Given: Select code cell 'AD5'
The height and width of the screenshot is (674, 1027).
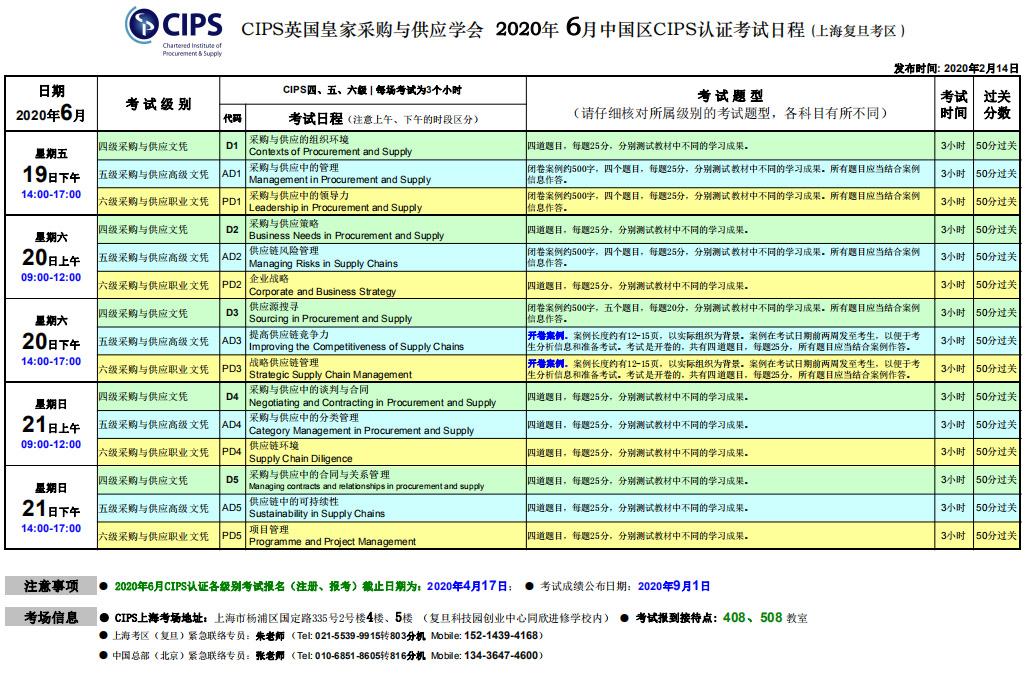Looking at the screenshot, I should click(232, 508).
